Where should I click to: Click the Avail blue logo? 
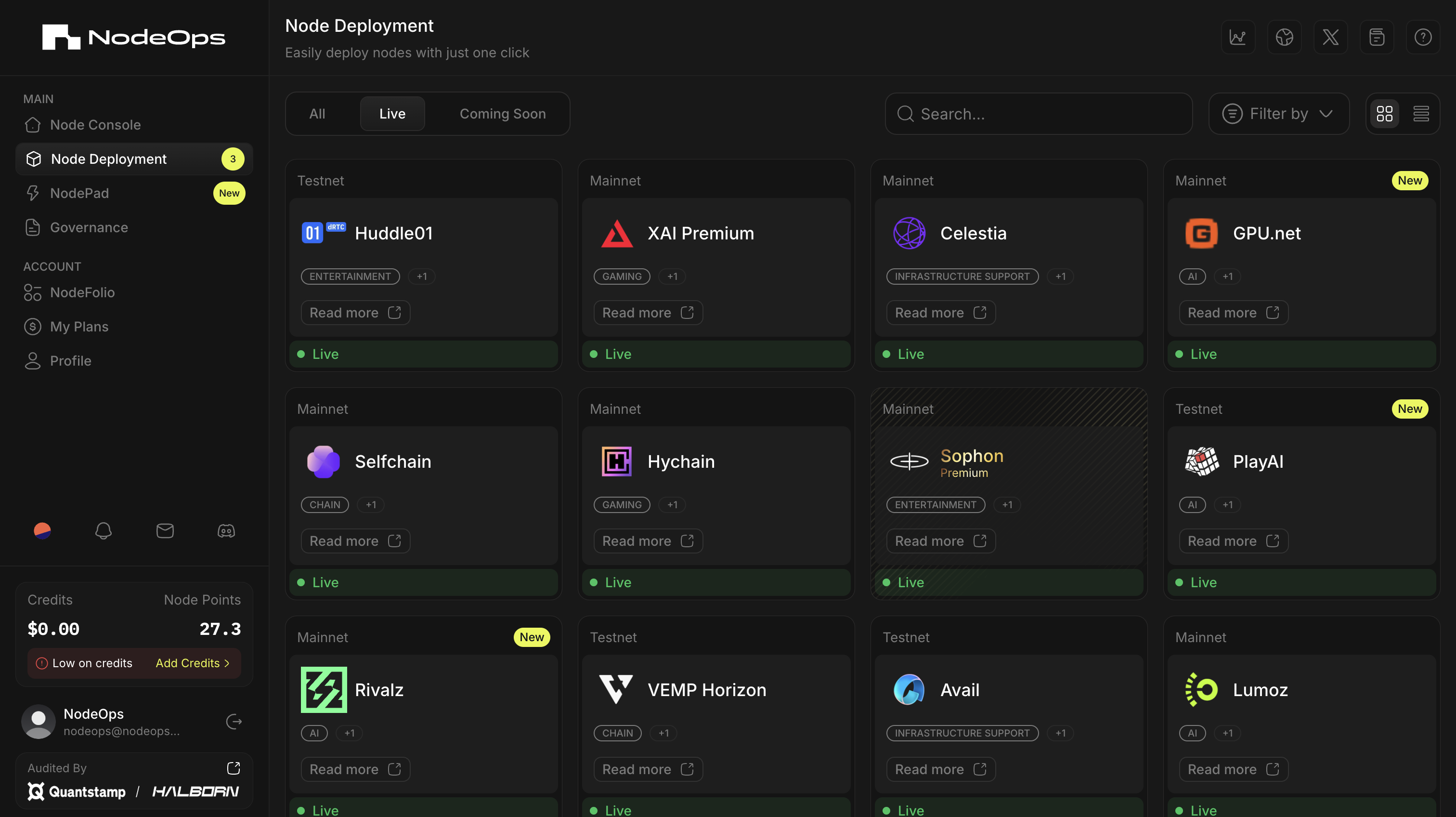point(909,690)
